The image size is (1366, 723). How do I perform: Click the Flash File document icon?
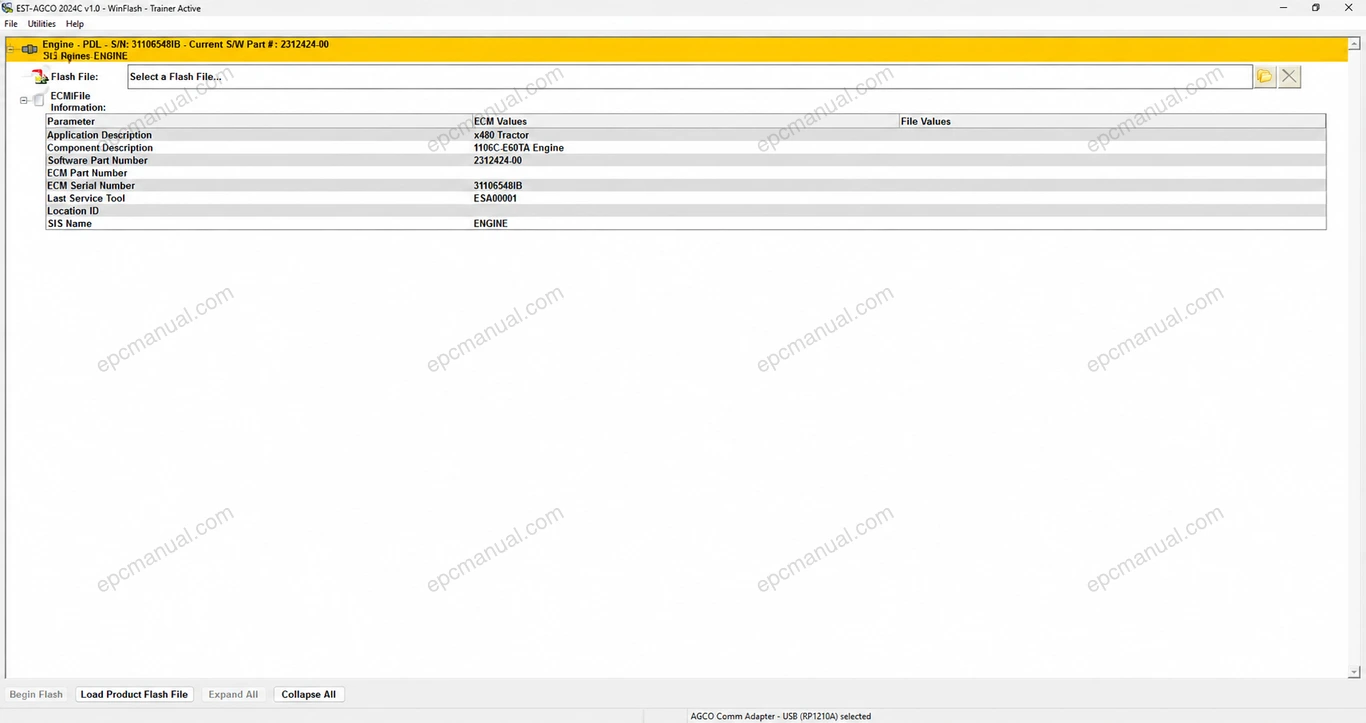point(39,77)
